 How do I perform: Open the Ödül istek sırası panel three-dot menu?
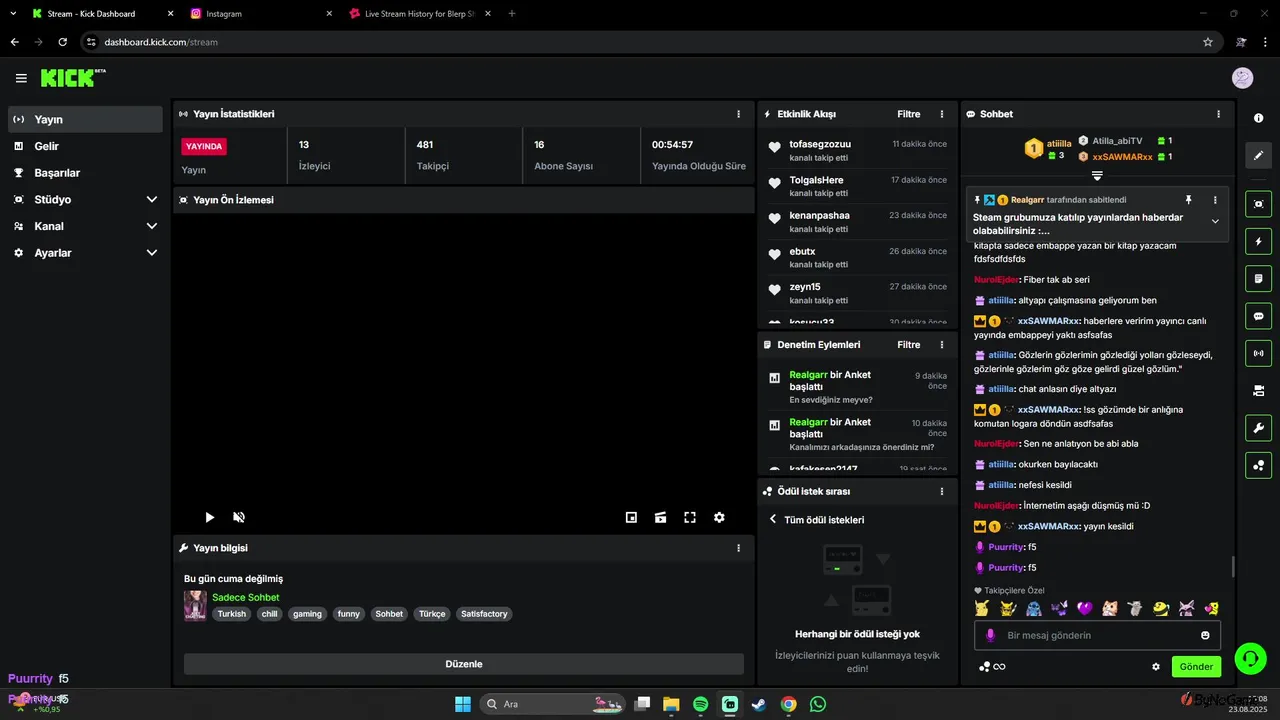pyautogui.click(x=942, y=492)
